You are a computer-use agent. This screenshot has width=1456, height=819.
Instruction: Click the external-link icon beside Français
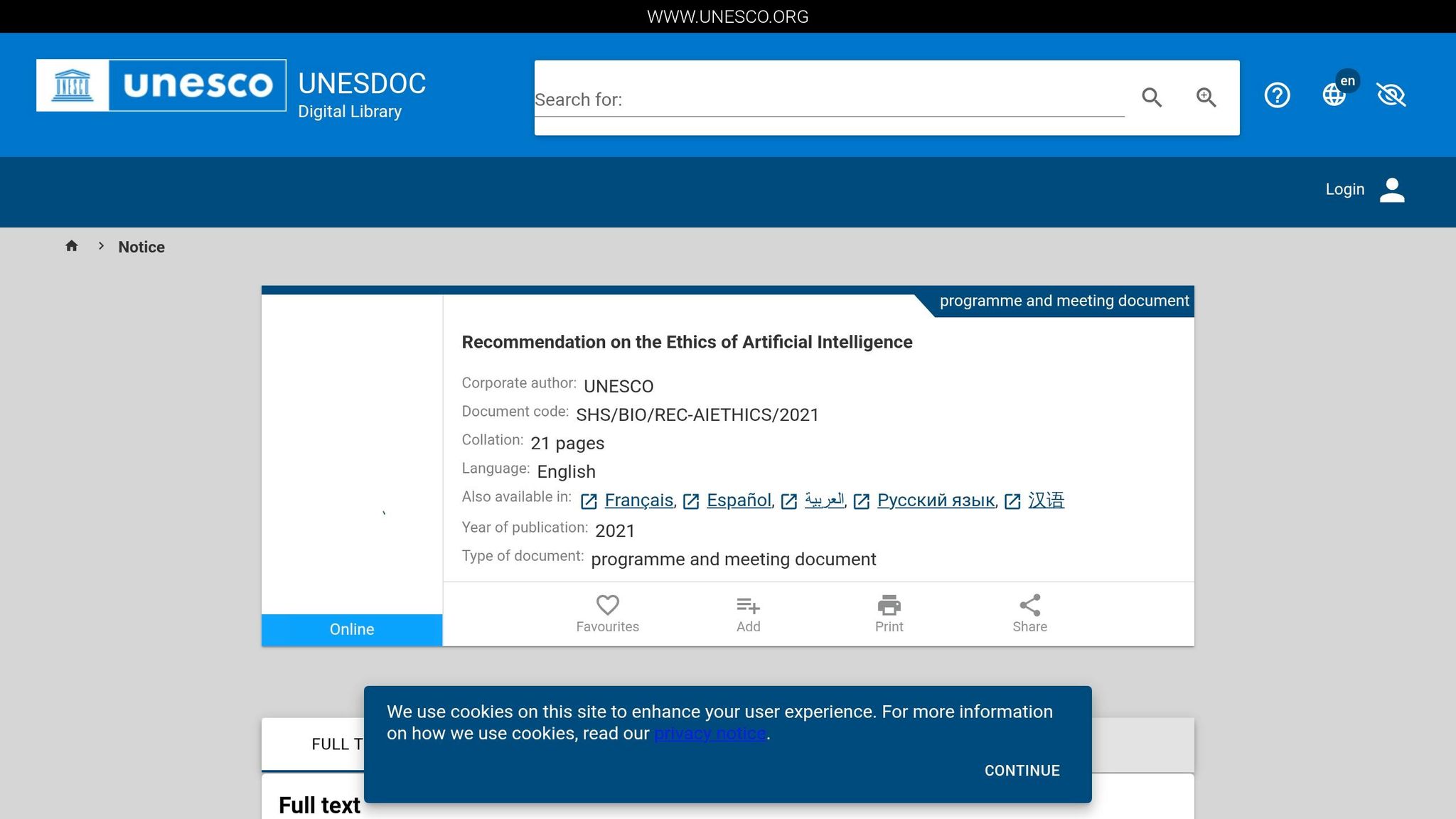coord(589,500)
